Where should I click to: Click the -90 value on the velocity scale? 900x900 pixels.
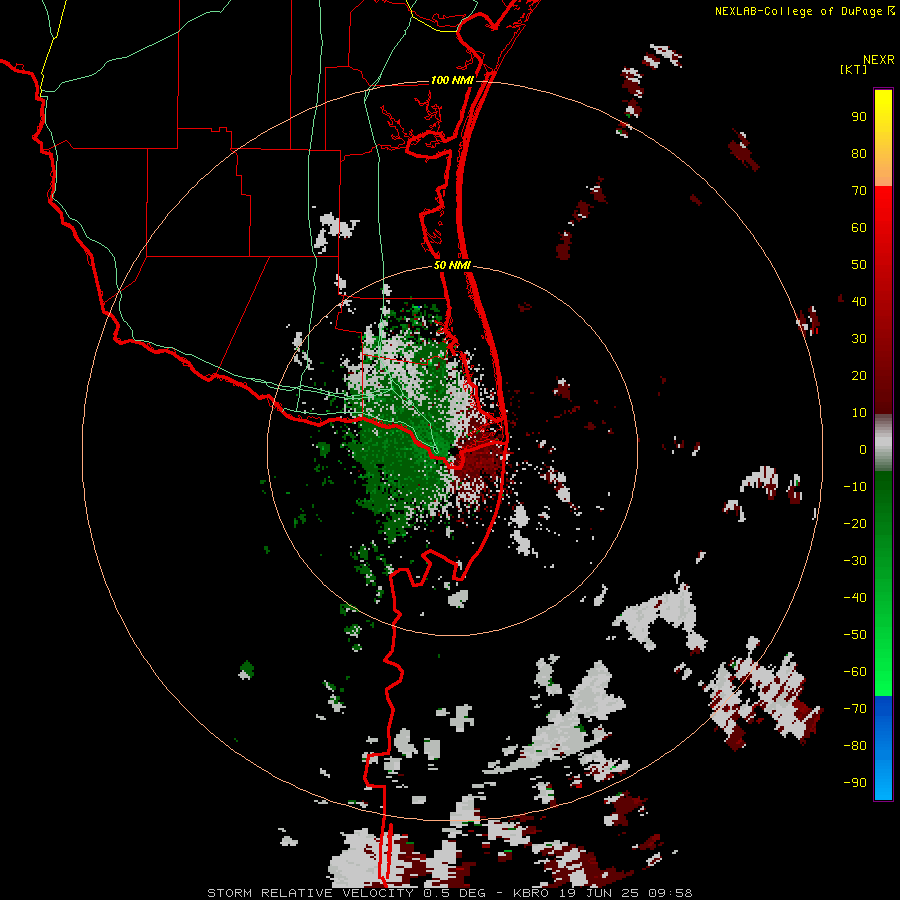point(855,783)
